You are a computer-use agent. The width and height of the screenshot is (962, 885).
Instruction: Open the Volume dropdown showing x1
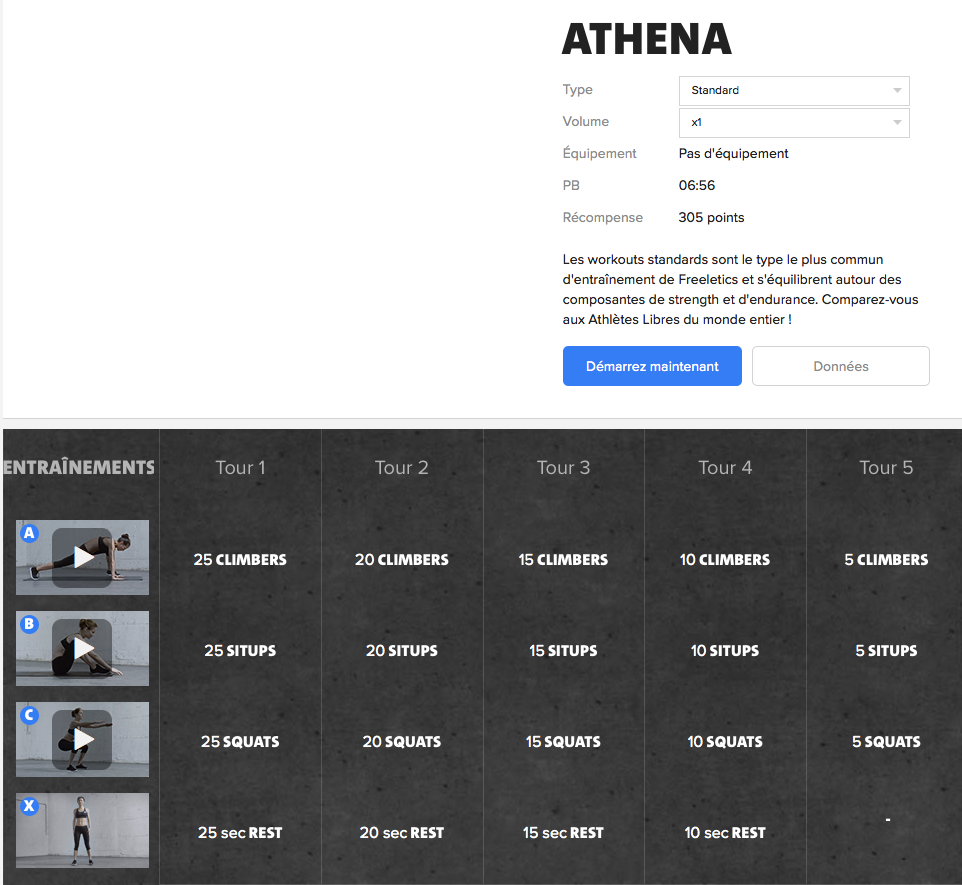click(794, 123)
